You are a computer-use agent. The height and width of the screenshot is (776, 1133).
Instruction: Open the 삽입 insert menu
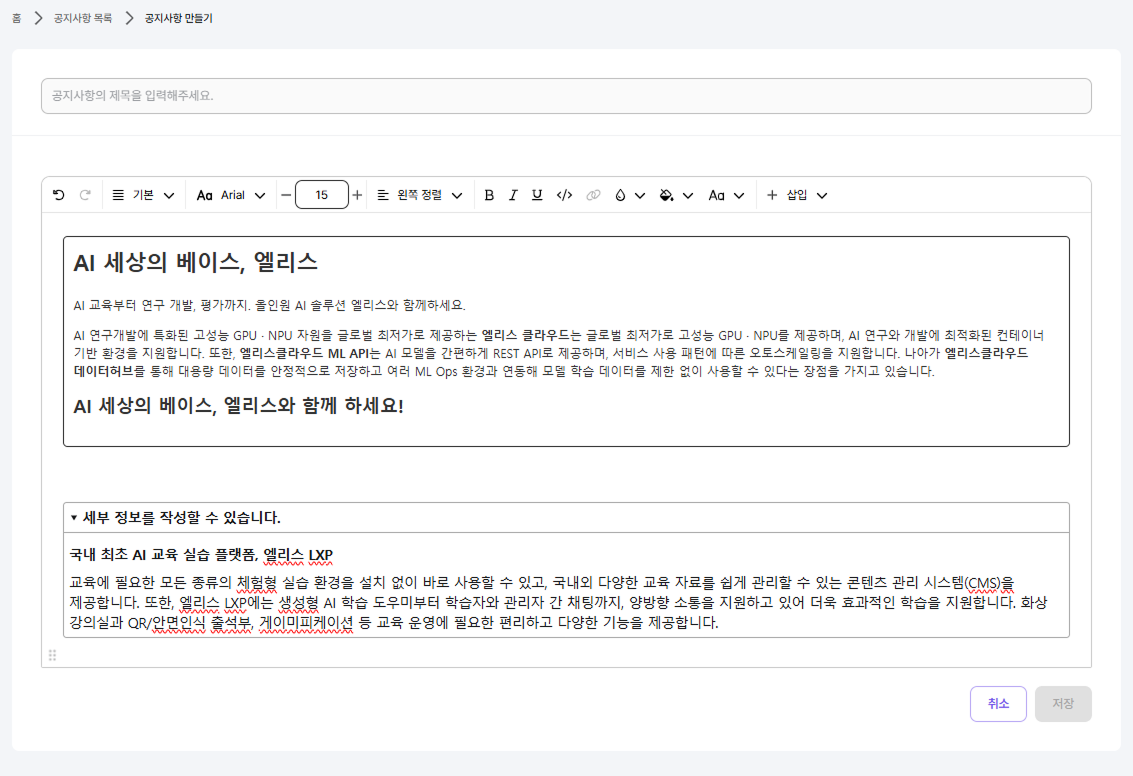796,195
